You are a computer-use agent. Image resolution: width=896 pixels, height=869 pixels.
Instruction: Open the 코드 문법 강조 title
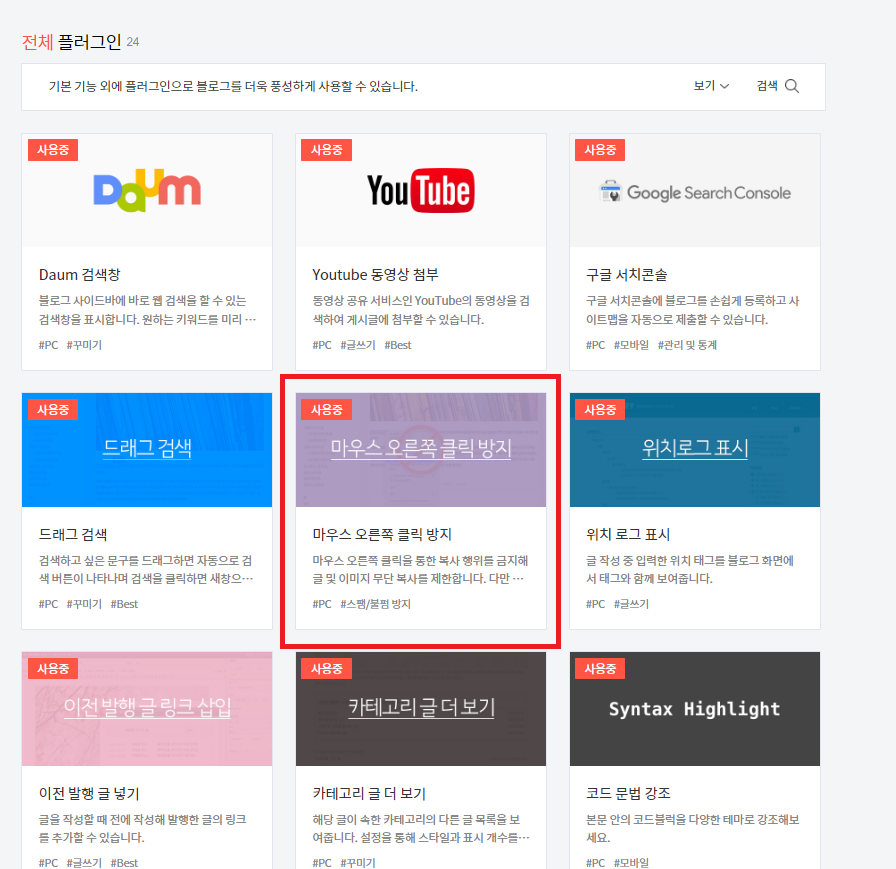coord(628,793)
